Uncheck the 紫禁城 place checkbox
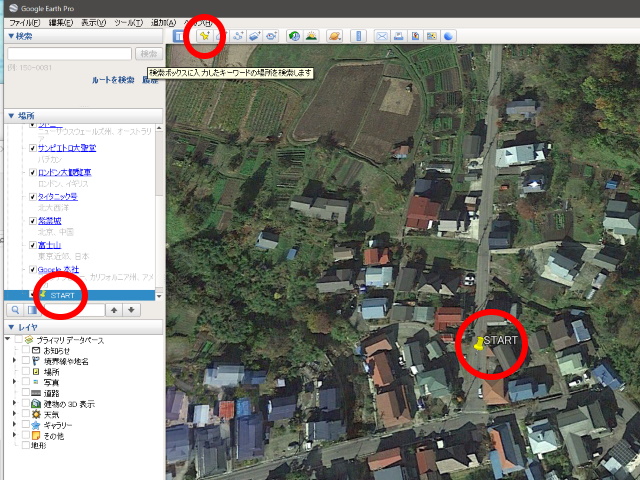This screenshot has height=480, width=640. tap(33, 221)
